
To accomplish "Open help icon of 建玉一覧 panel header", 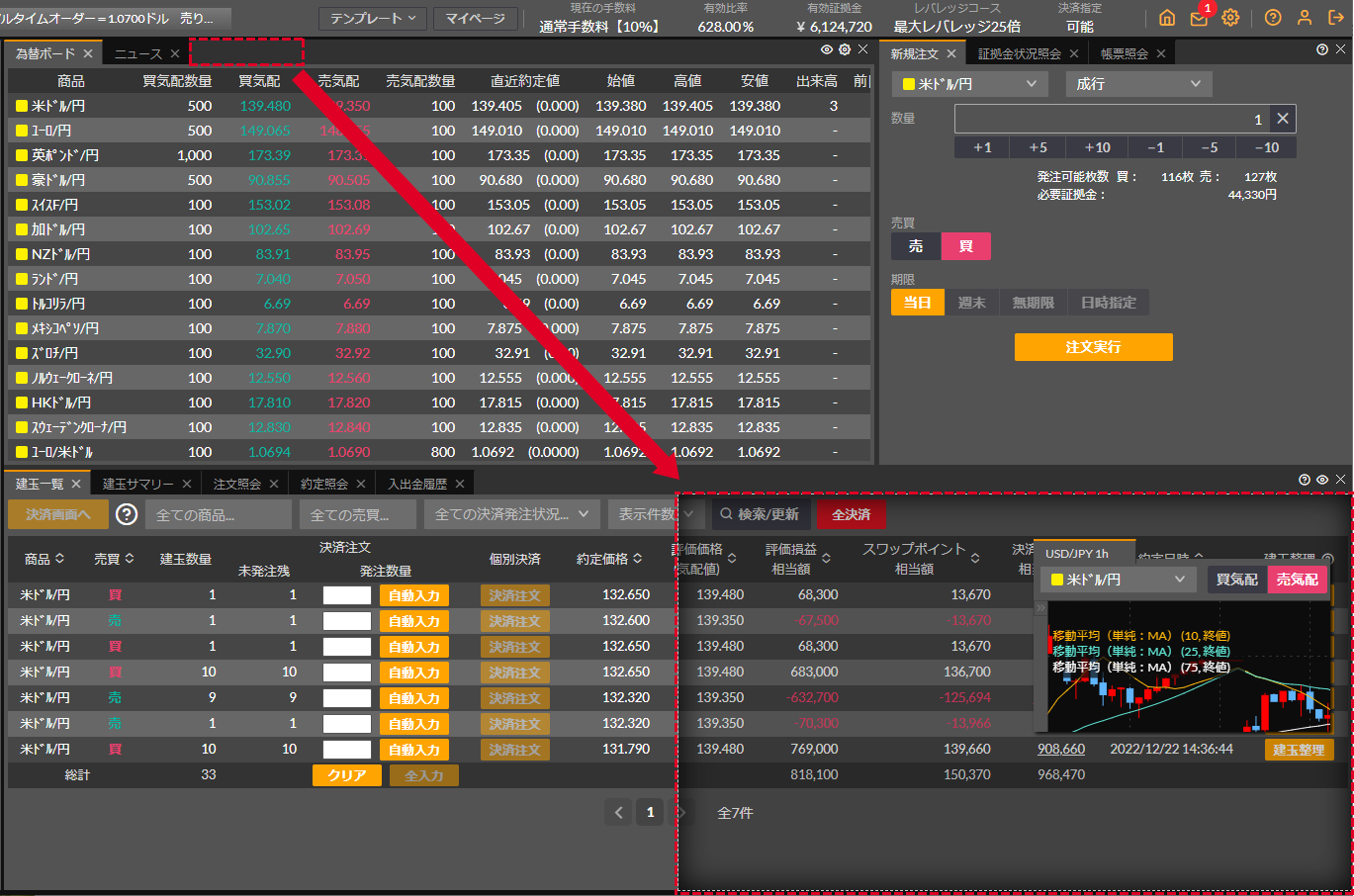I will coord(1305,480).
